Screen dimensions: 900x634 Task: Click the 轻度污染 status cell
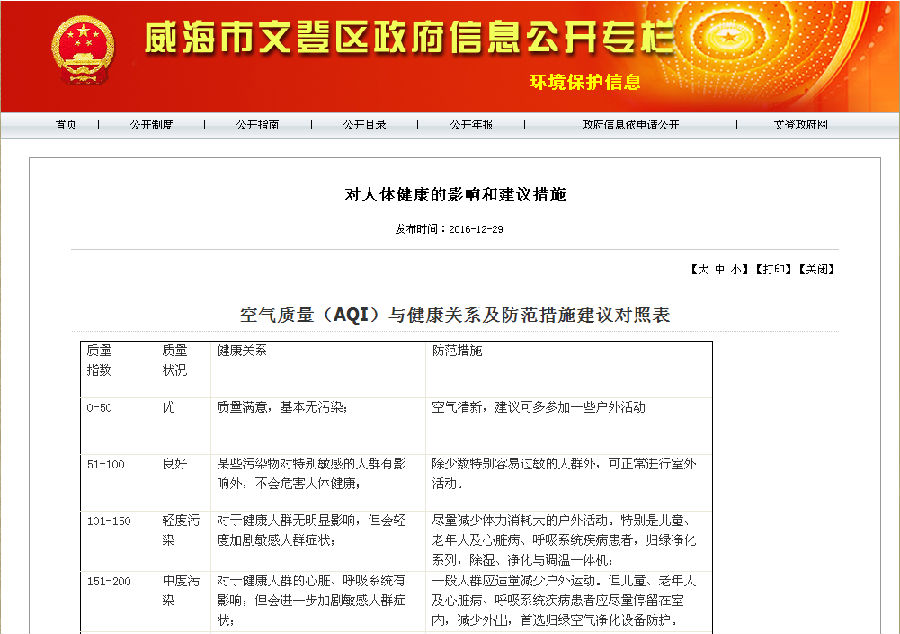(181, 530)
